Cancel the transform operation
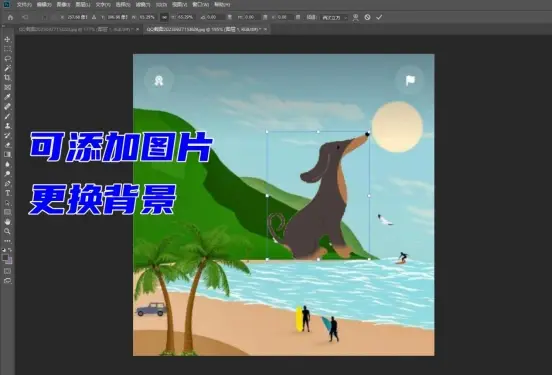This screenshot has width=553, height=375. [x=367, y=17]
